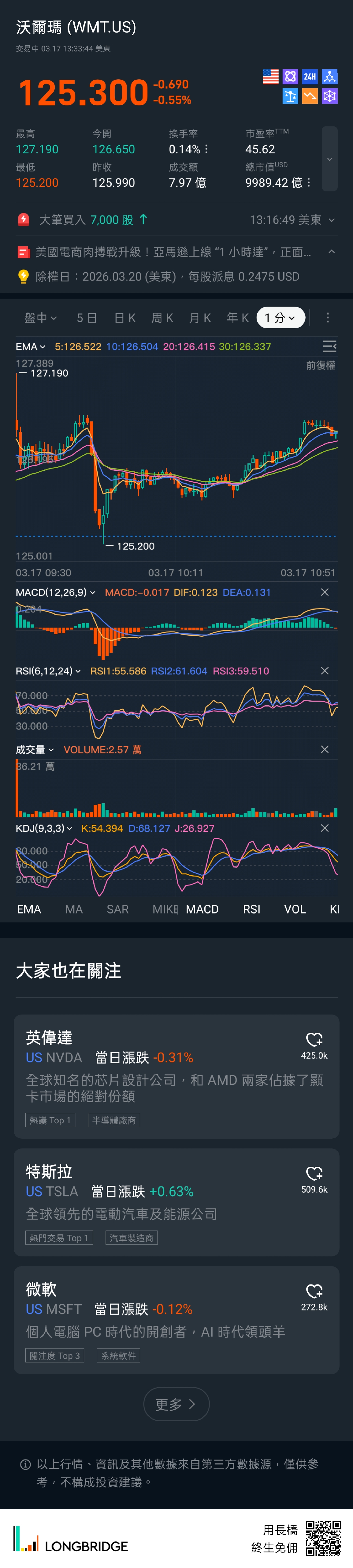Toggle the MACD indicator at bottom bar
This screenshot has height=1568, width=353.
tap(202, 909)
